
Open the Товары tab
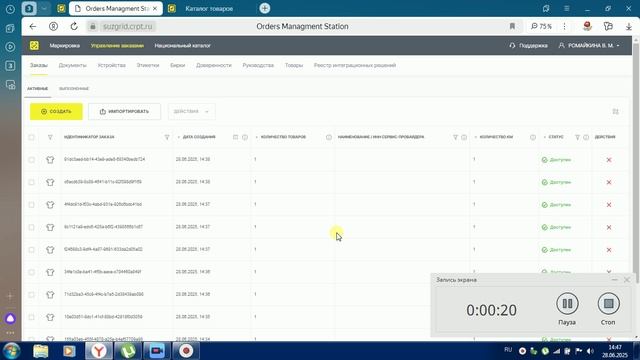(294, 65)
